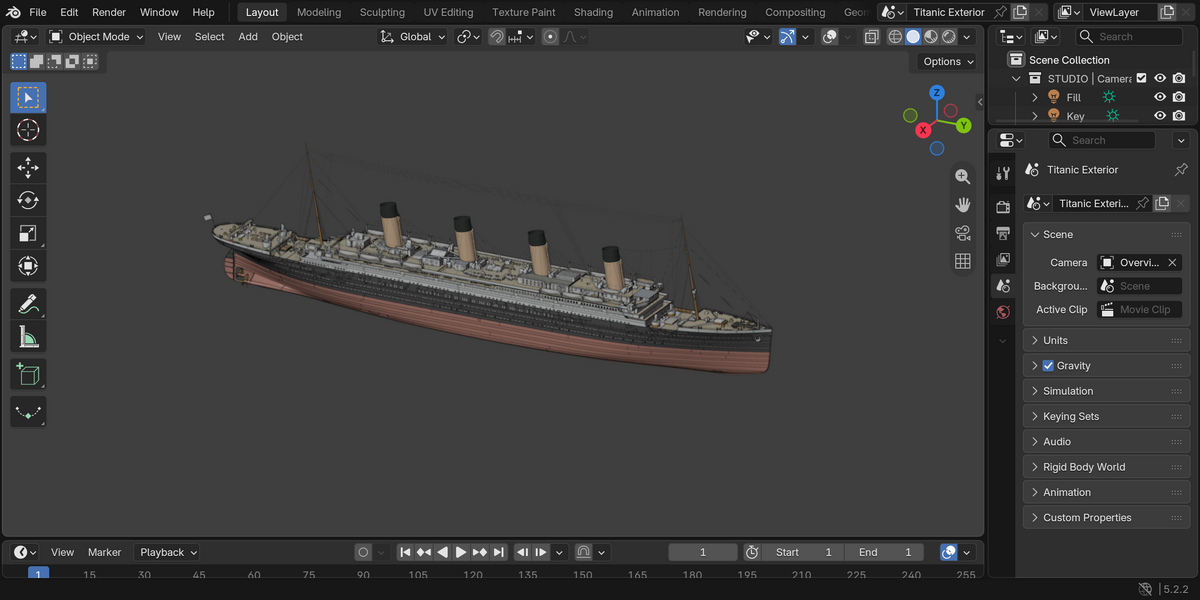1200x600 pixels.
Task: Expand the Units panel
Action: 1106,340
